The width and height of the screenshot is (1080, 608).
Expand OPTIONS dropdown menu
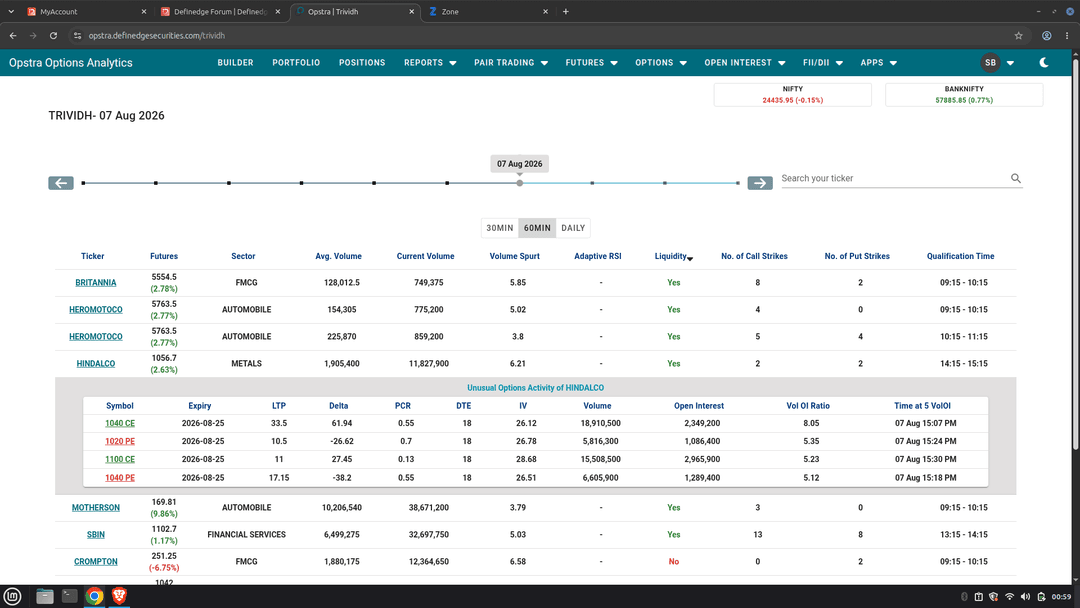pos(661,63)
